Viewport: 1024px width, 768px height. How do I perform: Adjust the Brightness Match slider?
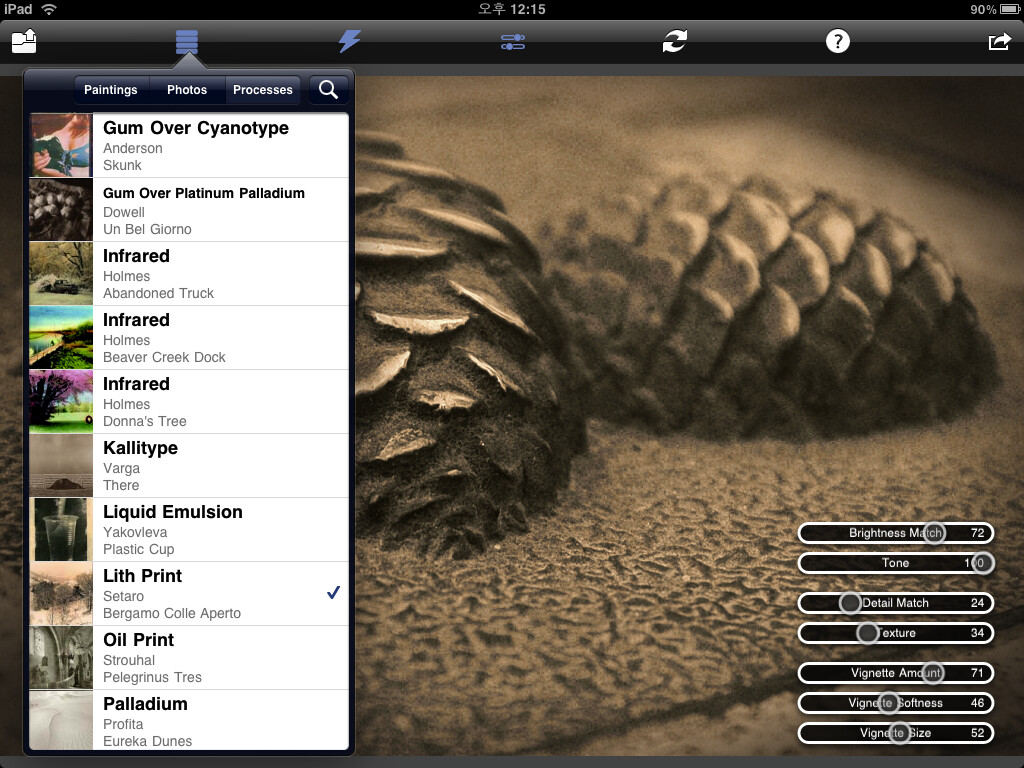[934, 533]
